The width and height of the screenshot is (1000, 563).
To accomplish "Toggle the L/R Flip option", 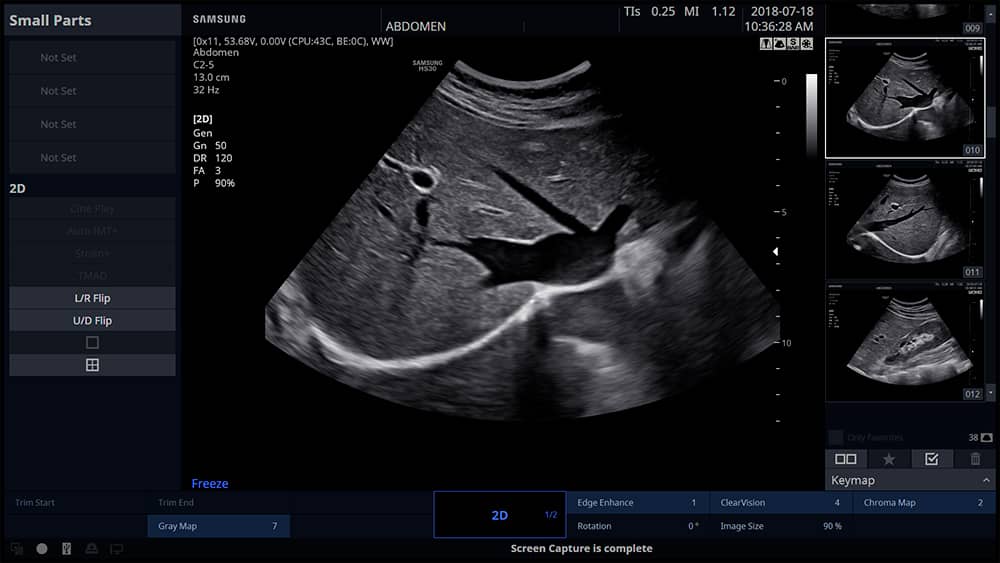I will pos(92,298).
